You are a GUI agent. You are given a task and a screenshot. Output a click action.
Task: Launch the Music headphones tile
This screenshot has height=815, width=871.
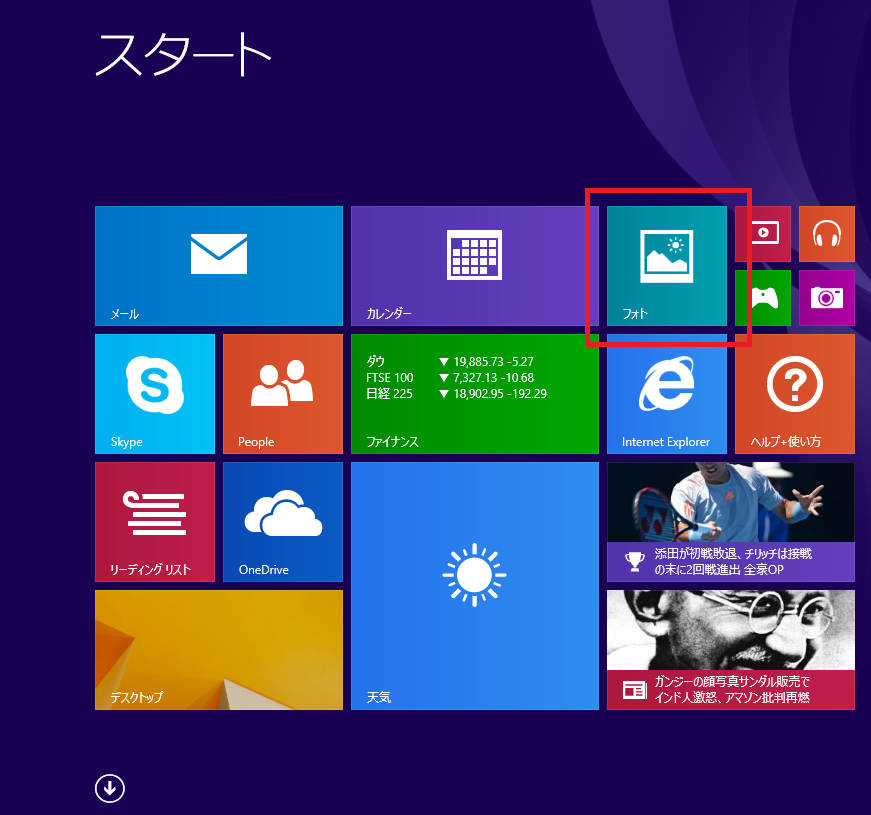(827, 233)
